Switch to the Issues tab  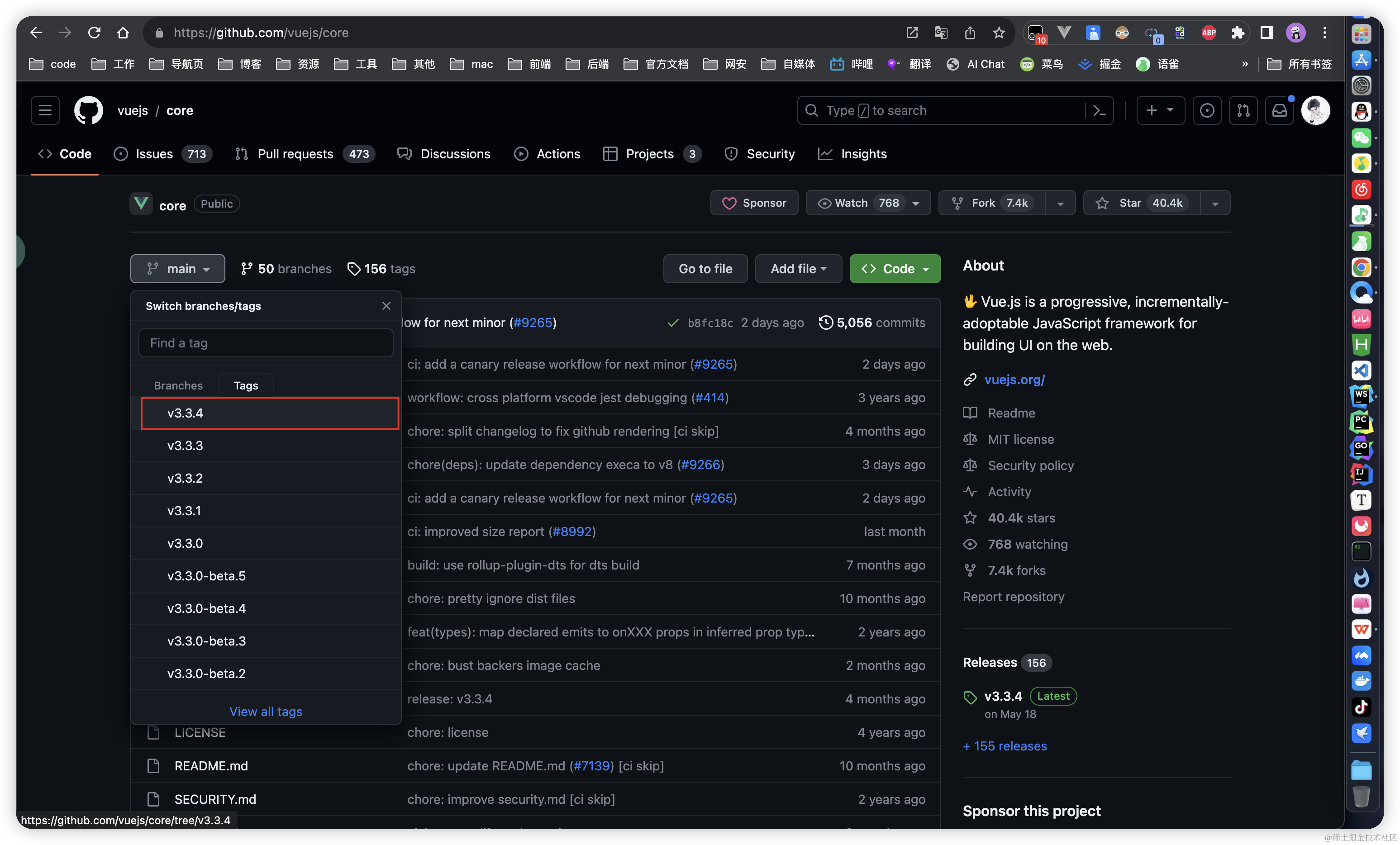pyautogui.click(x=162, y=154)
